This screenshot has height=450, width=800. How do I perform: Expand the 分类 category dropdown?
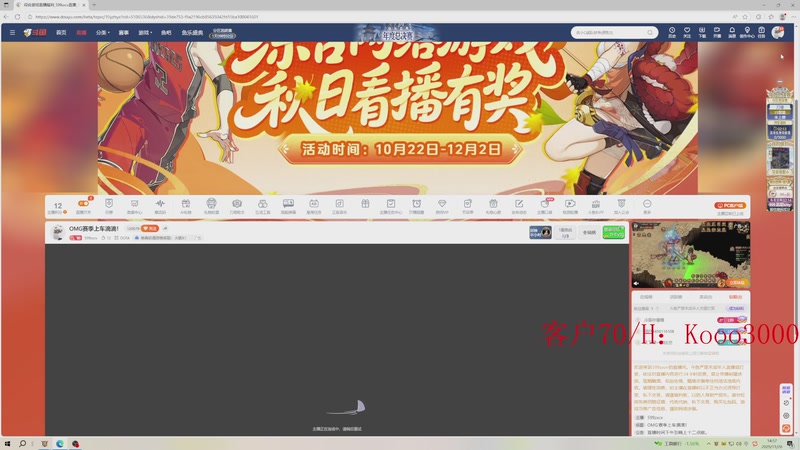click(103, 32)
